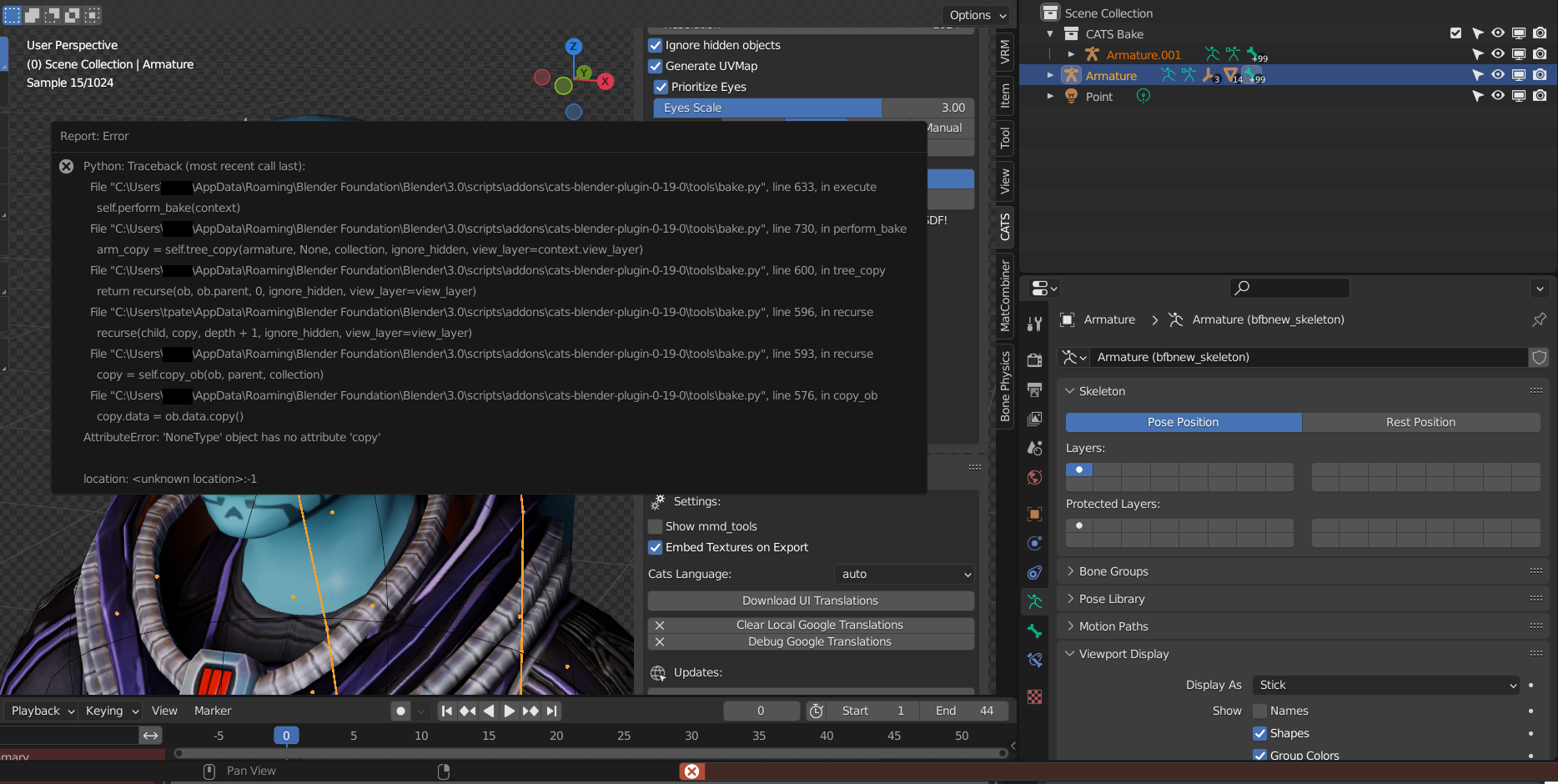Image resolution: width=1558 pixels, height=784 pixels.
Task: Switch to the Bone Physics sidebar tab
Action: click(x=1005, y=385)
